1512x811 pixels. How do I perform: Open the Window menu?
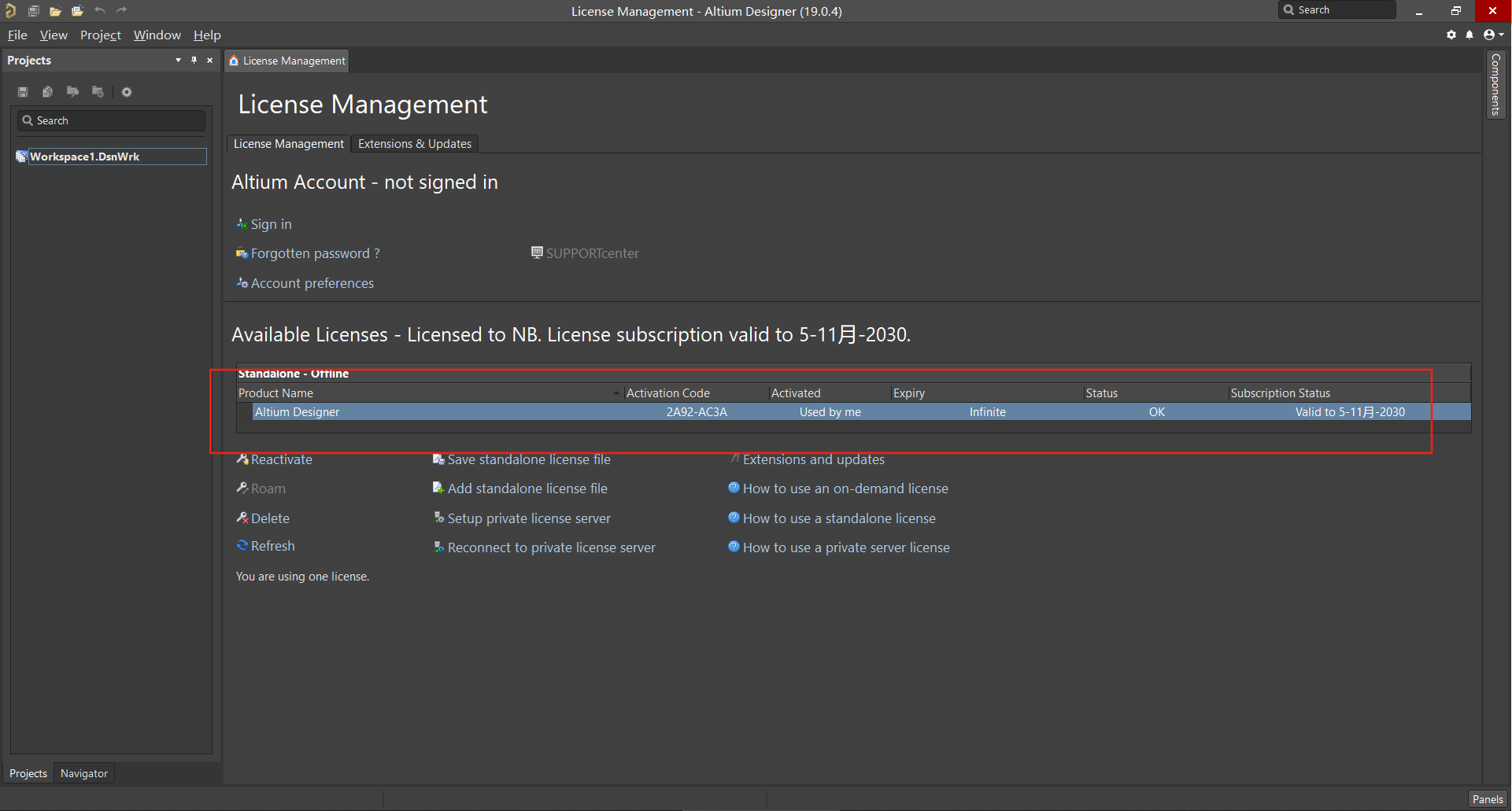click(157, 35)
